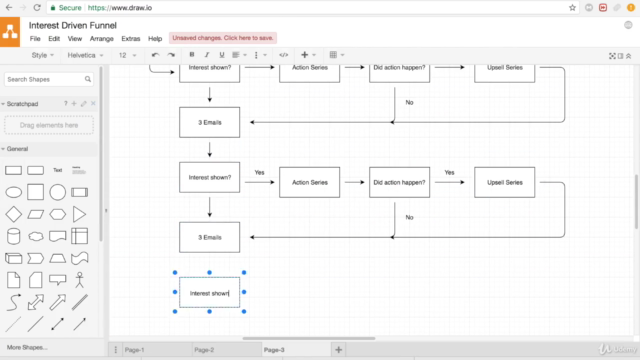This screenshot has width=640, height=360.
Task: Select the Upsell Series box in middle row
Action: coord(504,182)
